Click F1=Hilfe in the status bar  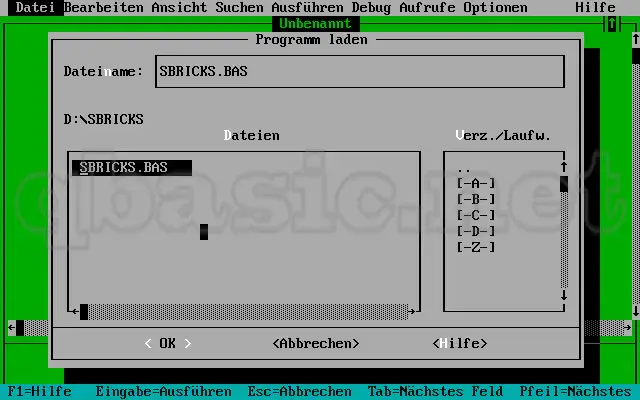pyautogui.click(x=40, y=391)
